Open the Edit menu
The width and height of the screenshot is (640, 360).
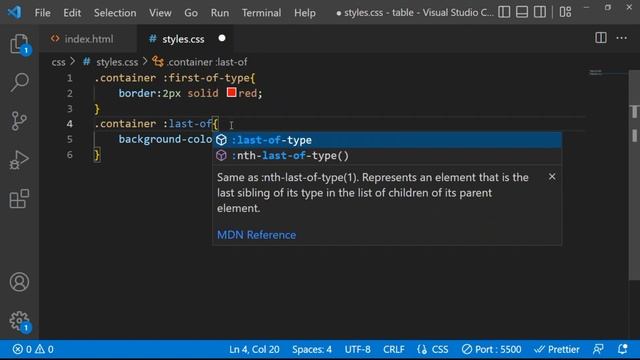(x=72, y=13)
